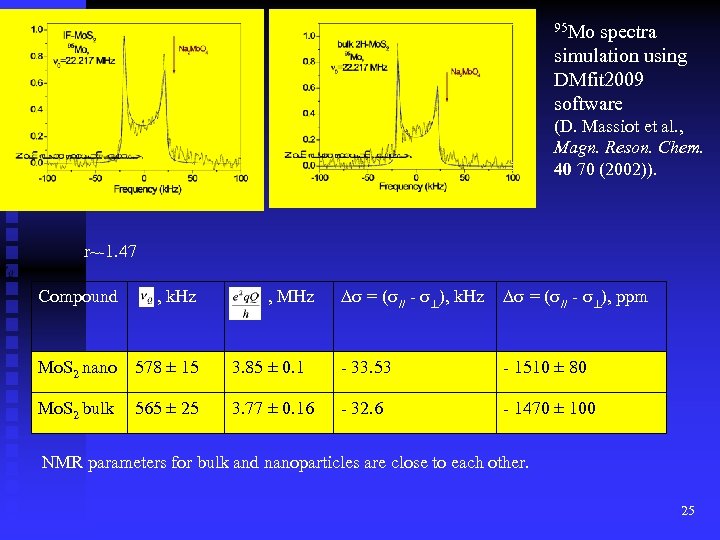Click the NMR parameters conclusion sentence
The height and width of the screenshot is (540, 720).
(x=285, y=462)
